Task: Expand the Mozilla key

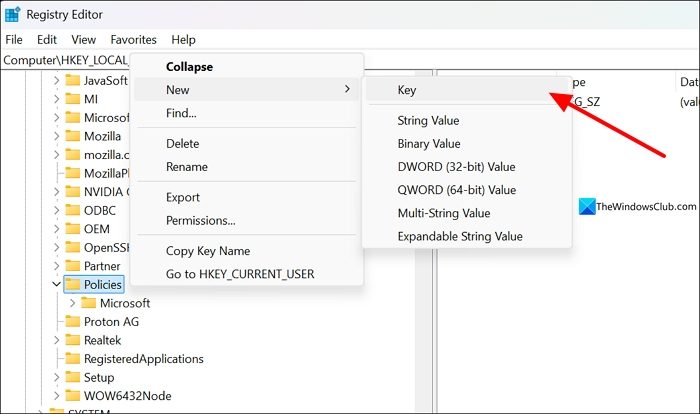Action: click(56, 136)
